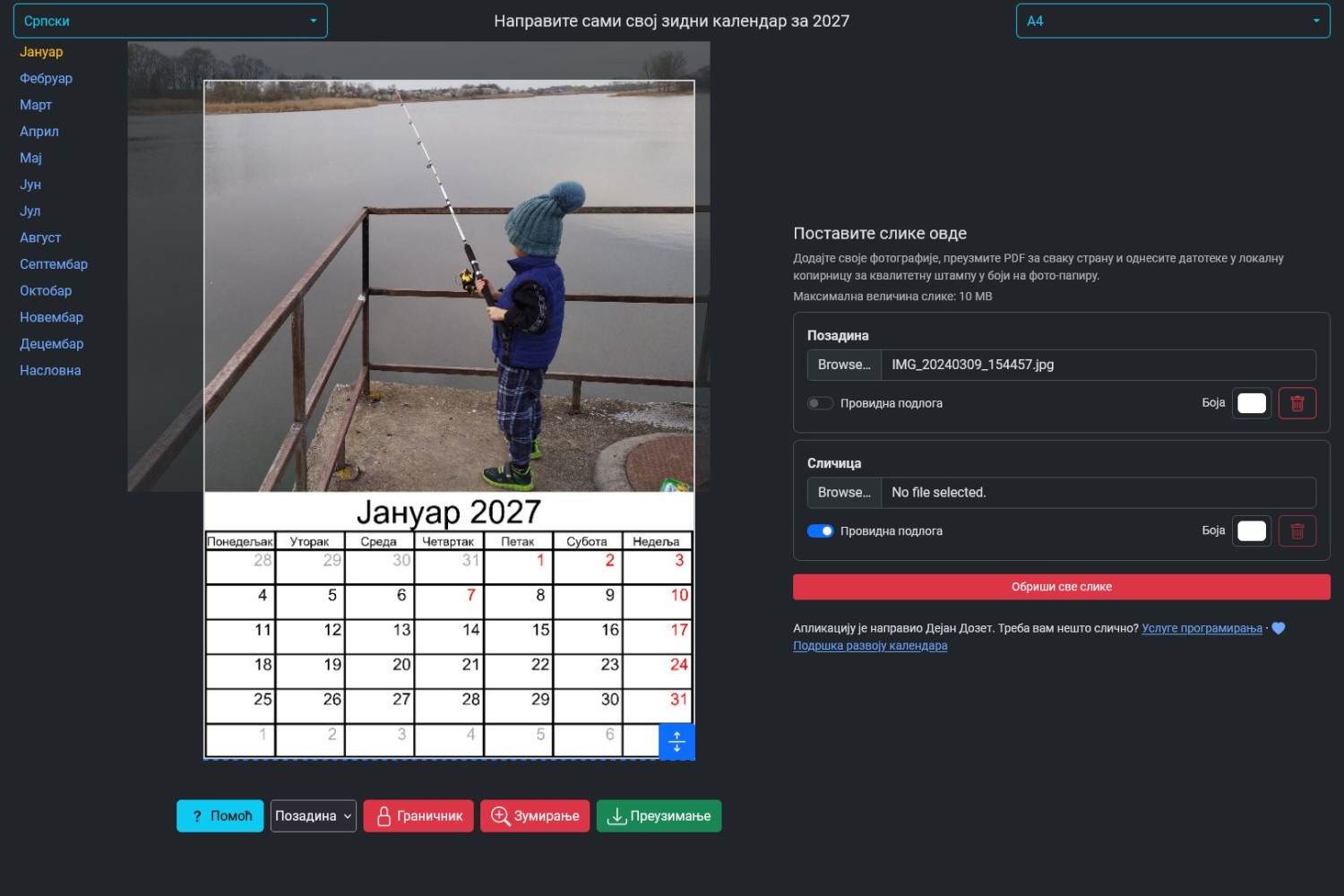Select Јун in the sidebar
The width and height of the screenshot is (1344, 896).
click(x=30, y=185)
